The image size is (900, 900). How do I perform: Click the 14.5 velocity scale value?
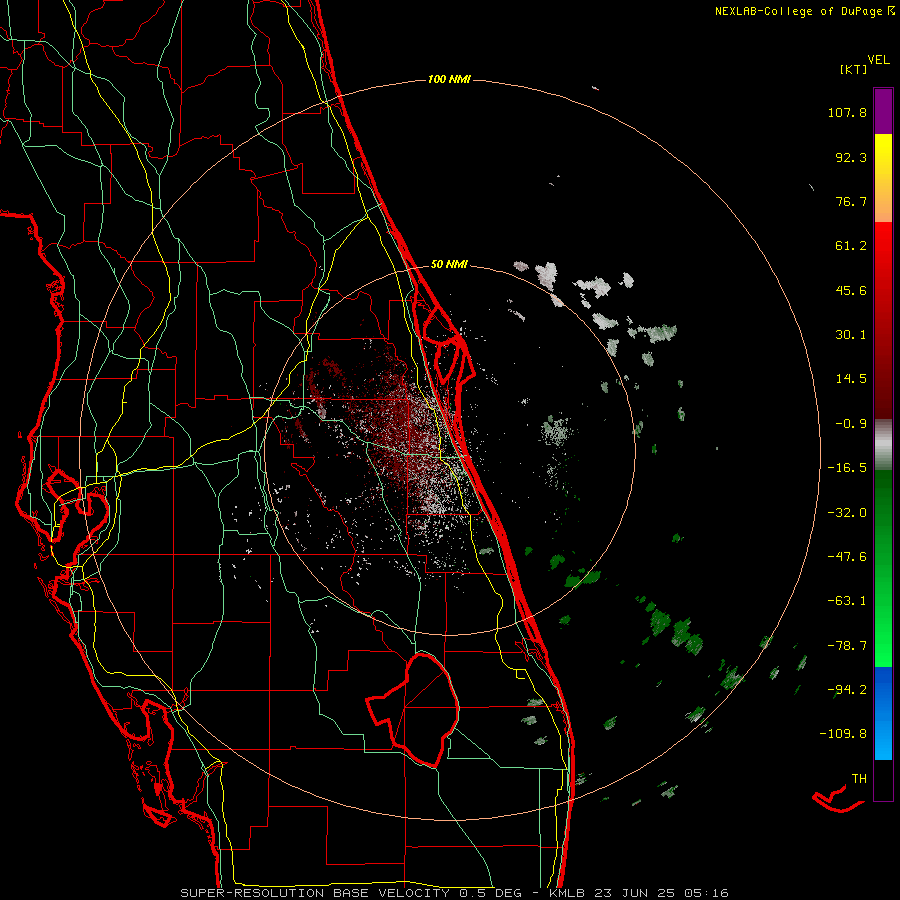click(851, 379)
